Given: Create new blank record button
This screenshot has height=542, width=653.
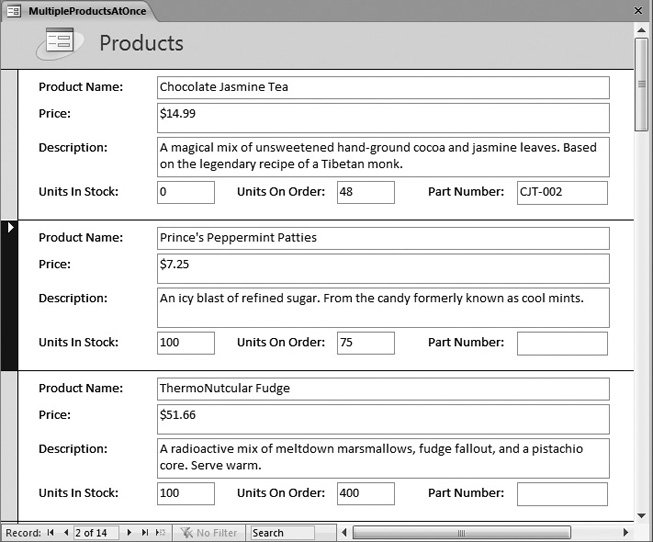Looking at the screenshot, I should tap(160, 533).
